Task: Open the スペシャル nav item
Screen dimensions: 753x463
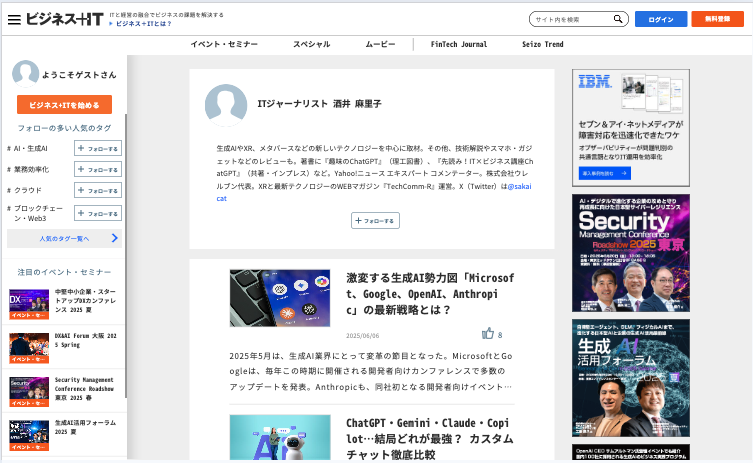Action: (x=312, y=44)
